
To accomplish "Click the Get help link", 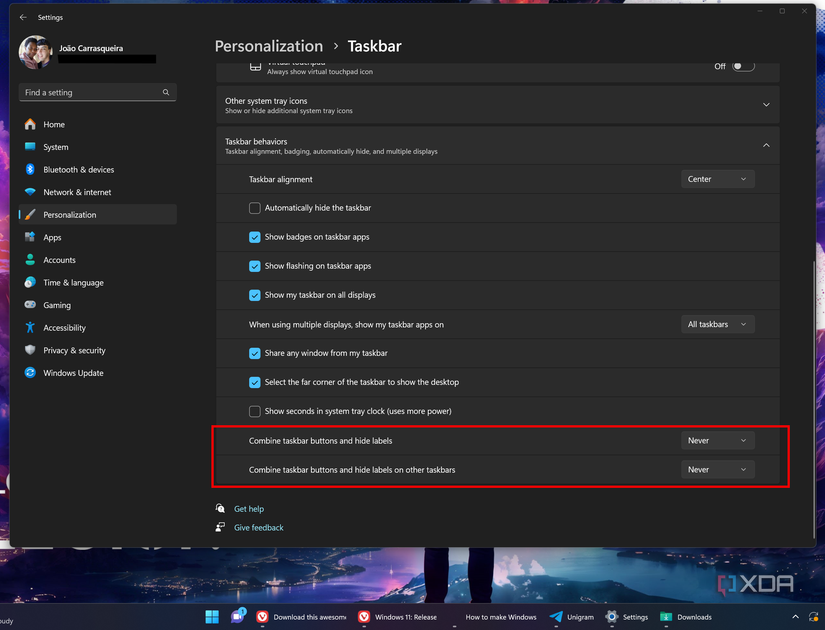I will click(250, 508).
